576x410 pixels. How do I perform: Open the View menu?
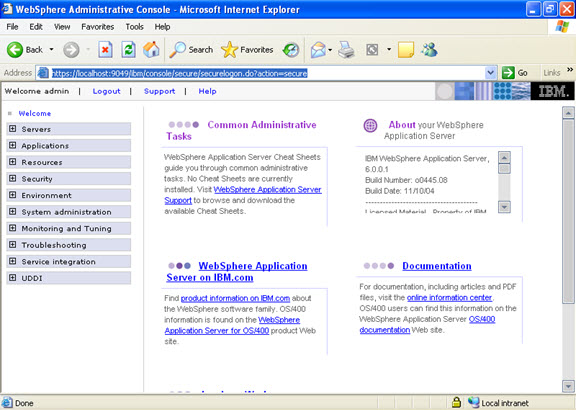pyautogui.click(x=62, y=27)
